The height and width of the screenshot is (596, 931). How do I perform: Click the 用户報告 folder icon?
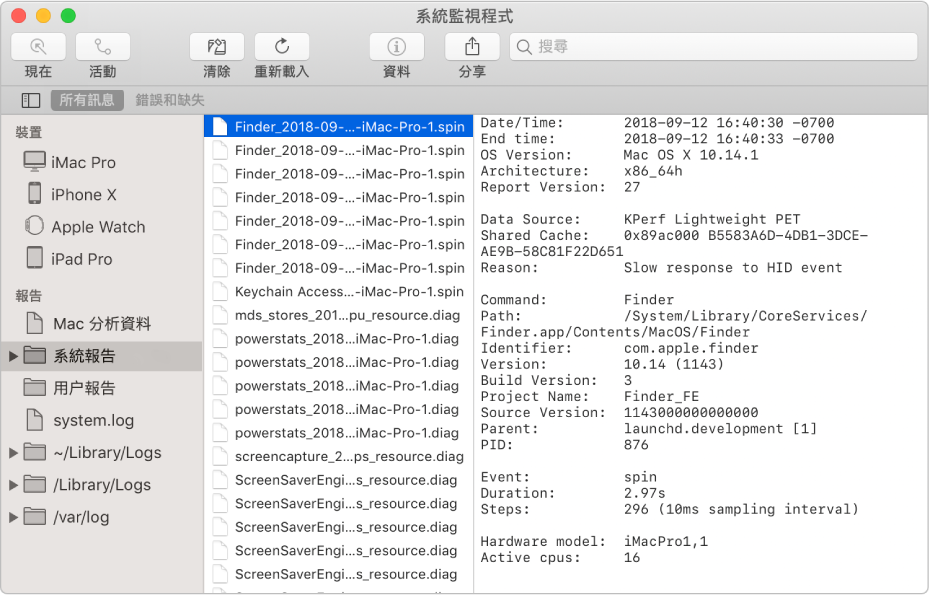pos(34,388)
